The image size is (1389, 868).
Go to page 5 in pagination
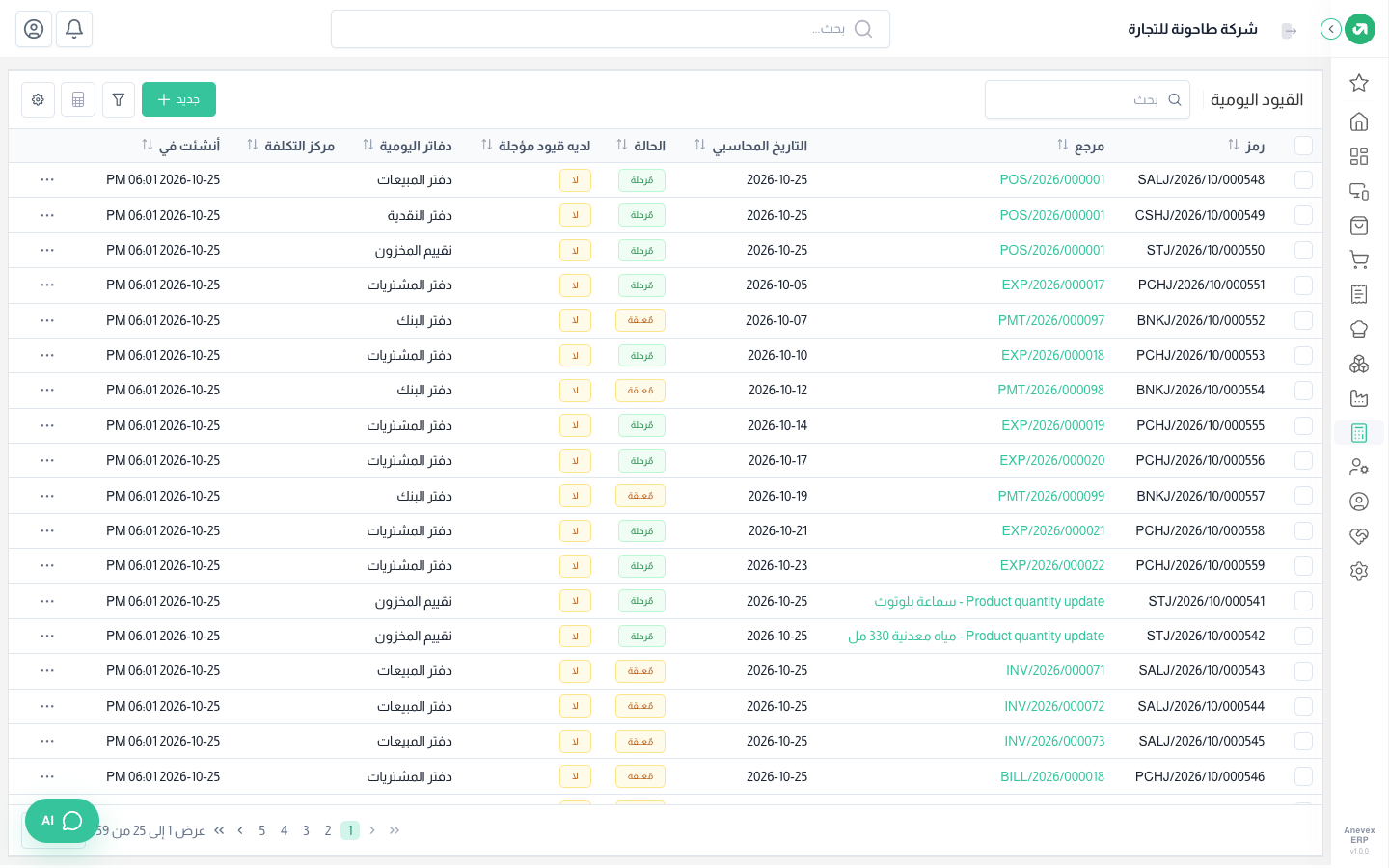(261, 830)
